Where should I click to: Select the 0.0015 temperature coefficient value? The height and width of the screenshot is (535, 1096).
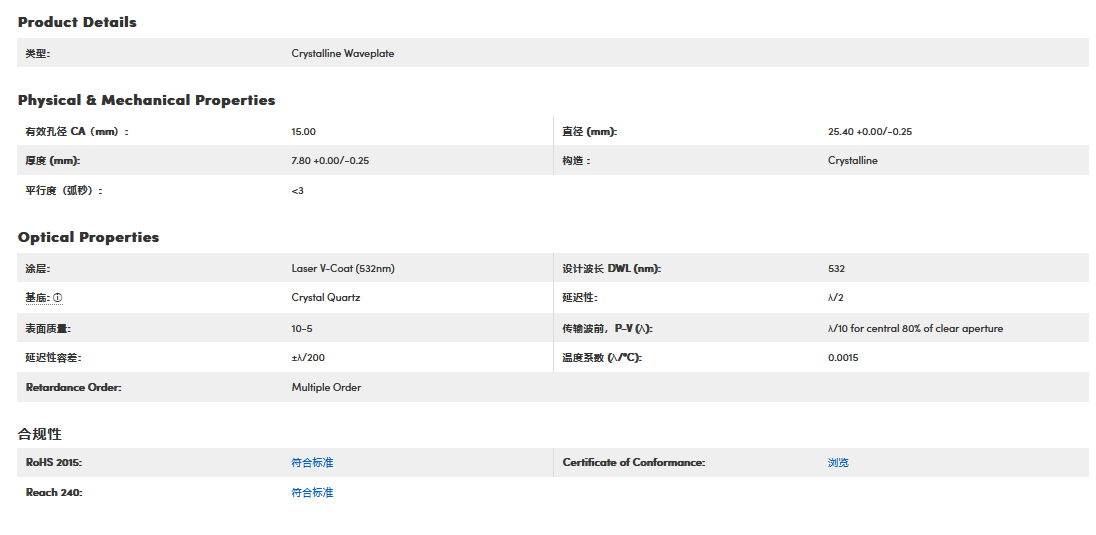tap(842, 358)
